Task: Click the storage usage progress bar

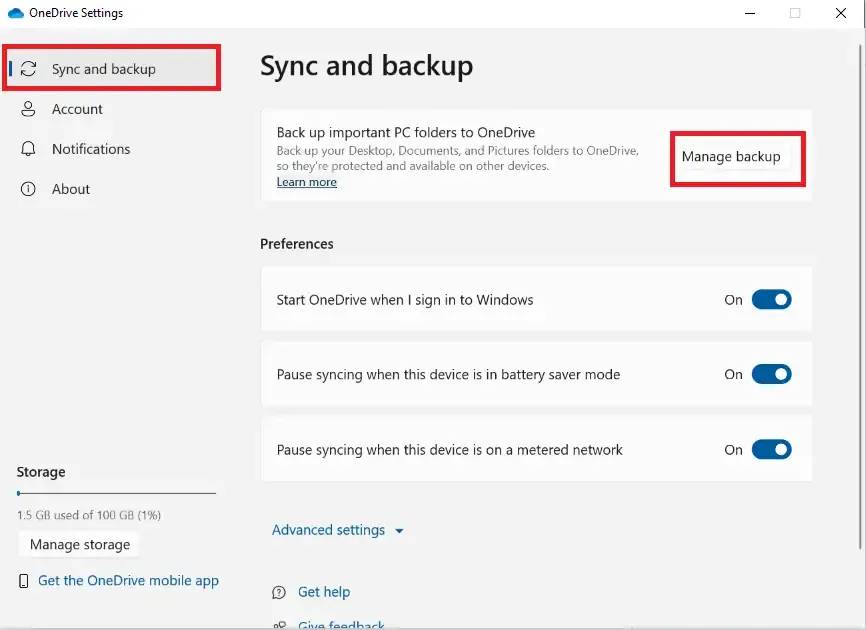Action: coord(115,492)
